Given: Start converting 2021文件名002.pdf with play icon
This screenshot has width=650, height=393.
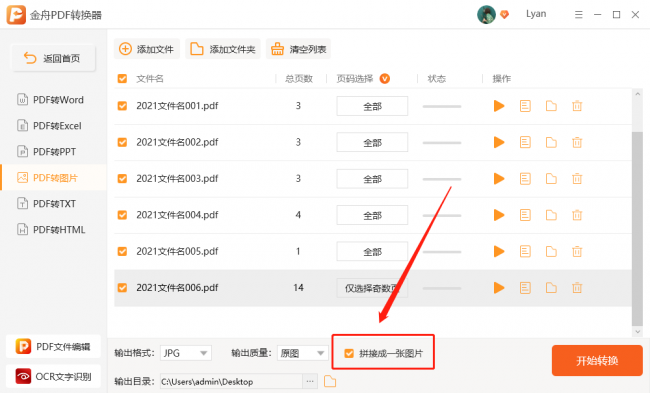Looking at the screenshot, I should [499, 143].
